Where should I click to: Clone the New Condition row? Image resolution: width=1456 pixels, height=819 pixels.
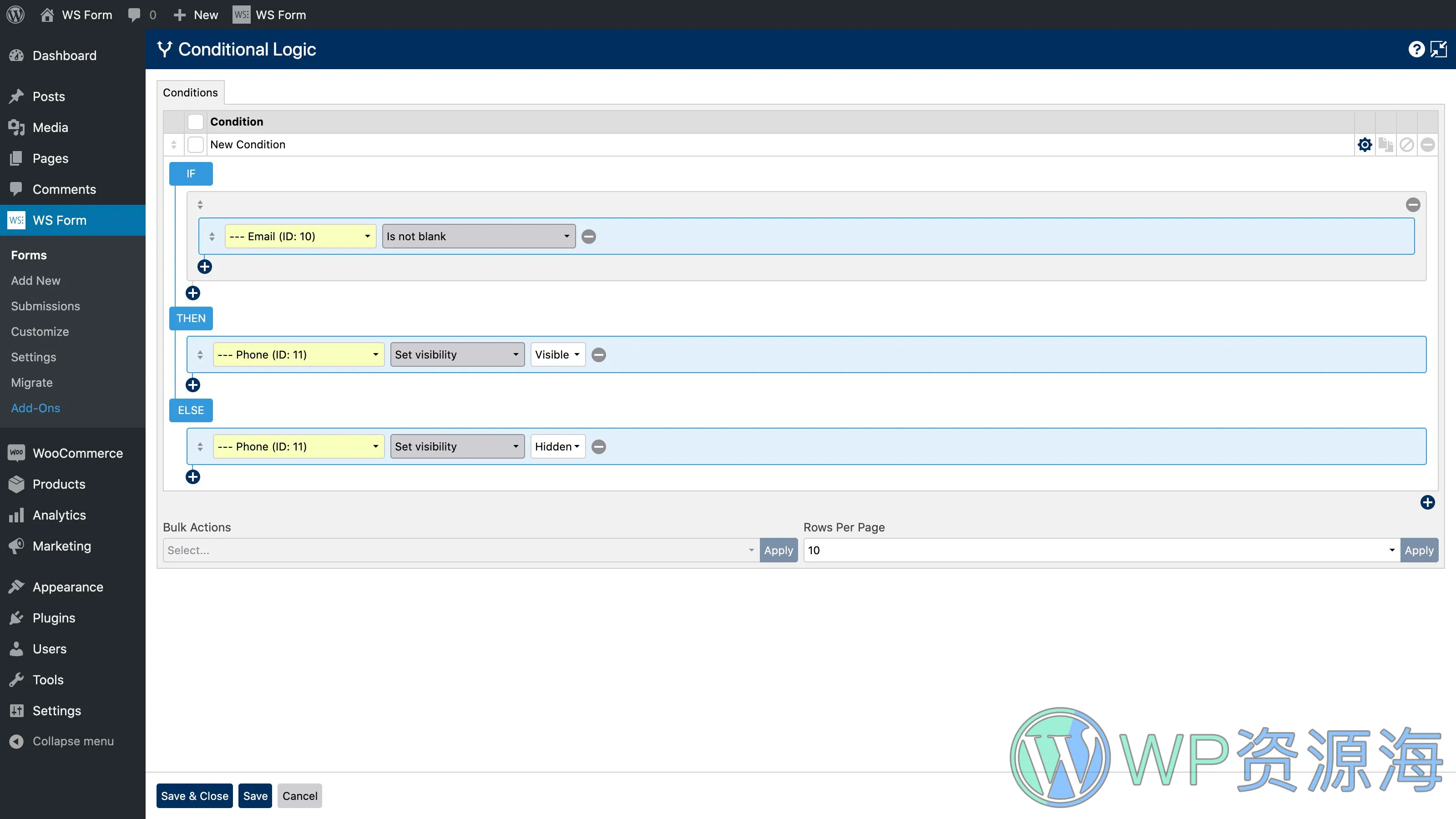tap(1386, 145)
